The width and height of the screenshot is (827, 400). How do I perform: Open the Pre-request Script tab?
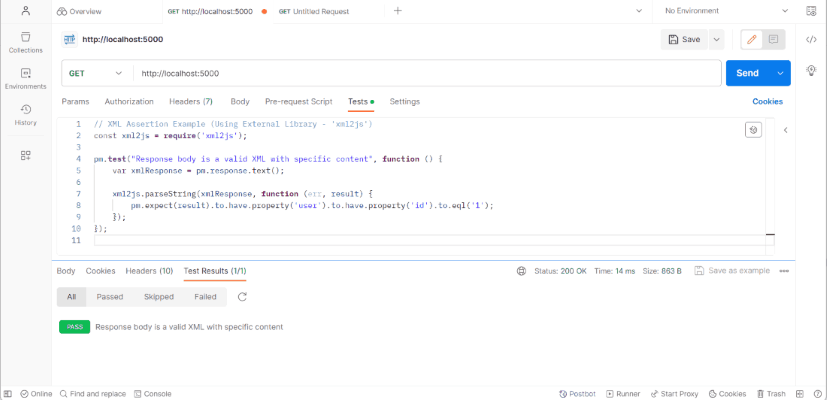pyautogui.click(x=299, y=101)
